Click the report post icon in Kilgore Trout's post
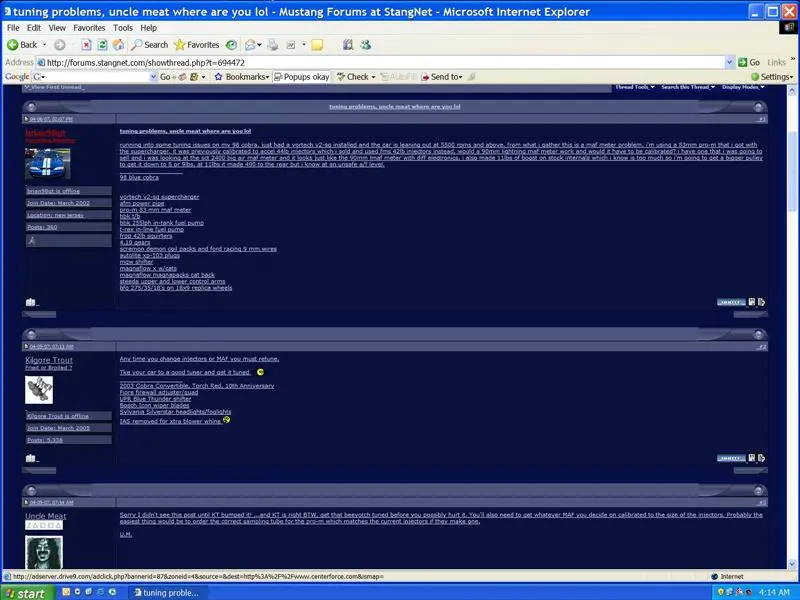 (31, 458)
